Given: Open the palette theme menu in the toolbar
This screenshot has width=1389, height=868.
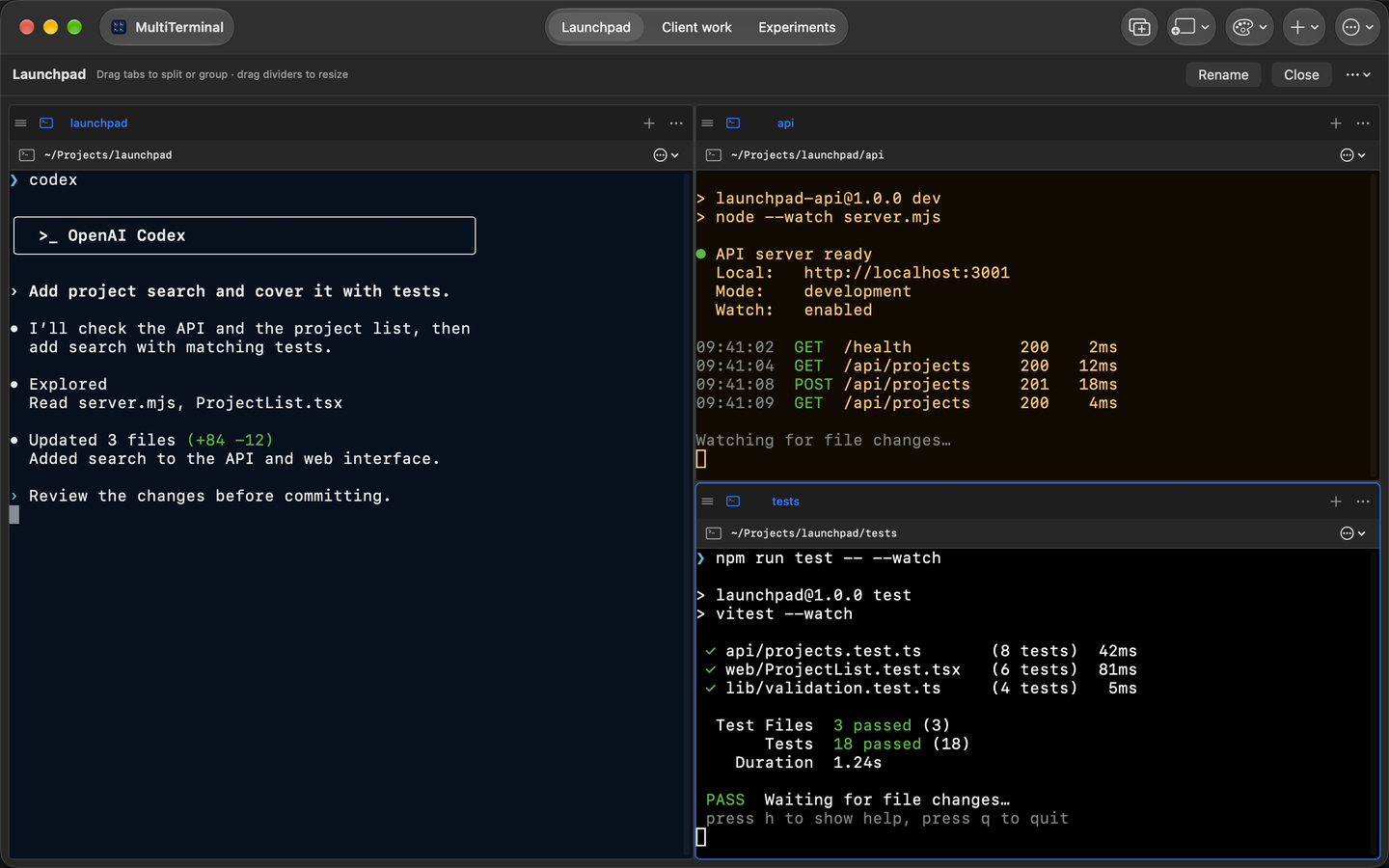Looking at the screenshot, I should tap(1249, 27).
